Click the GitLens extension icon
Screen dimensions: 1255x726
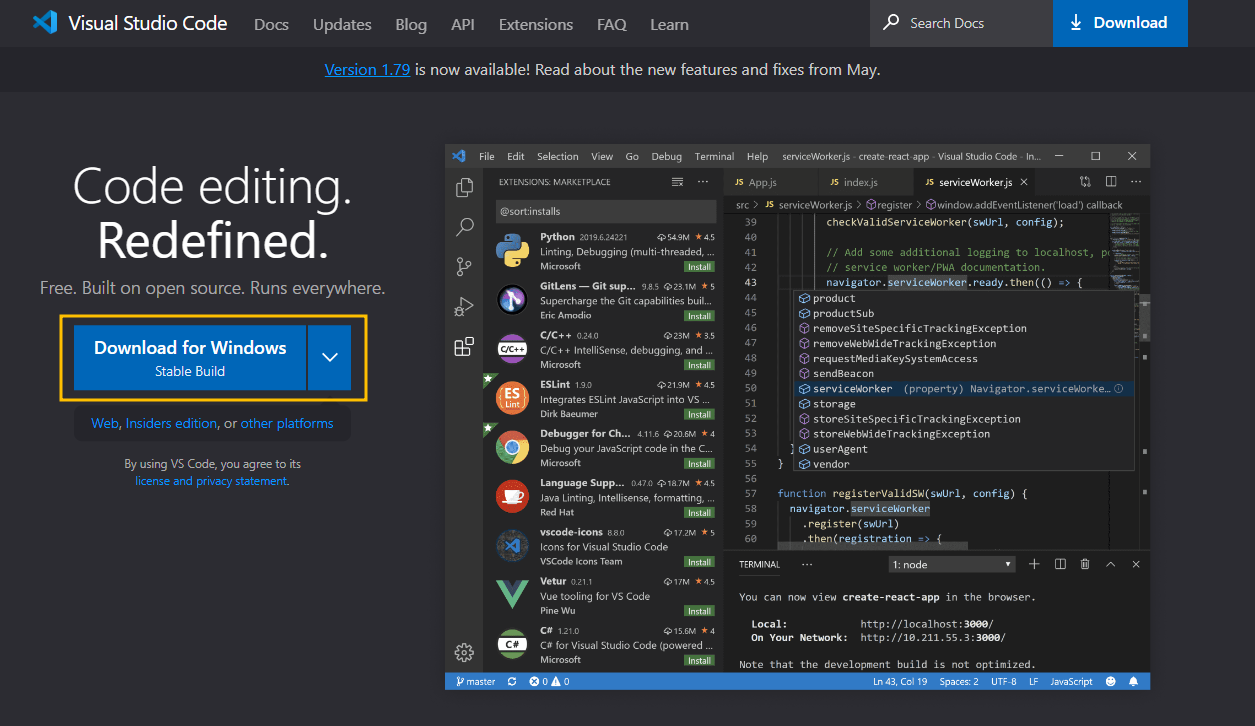(x=513, y=300)
